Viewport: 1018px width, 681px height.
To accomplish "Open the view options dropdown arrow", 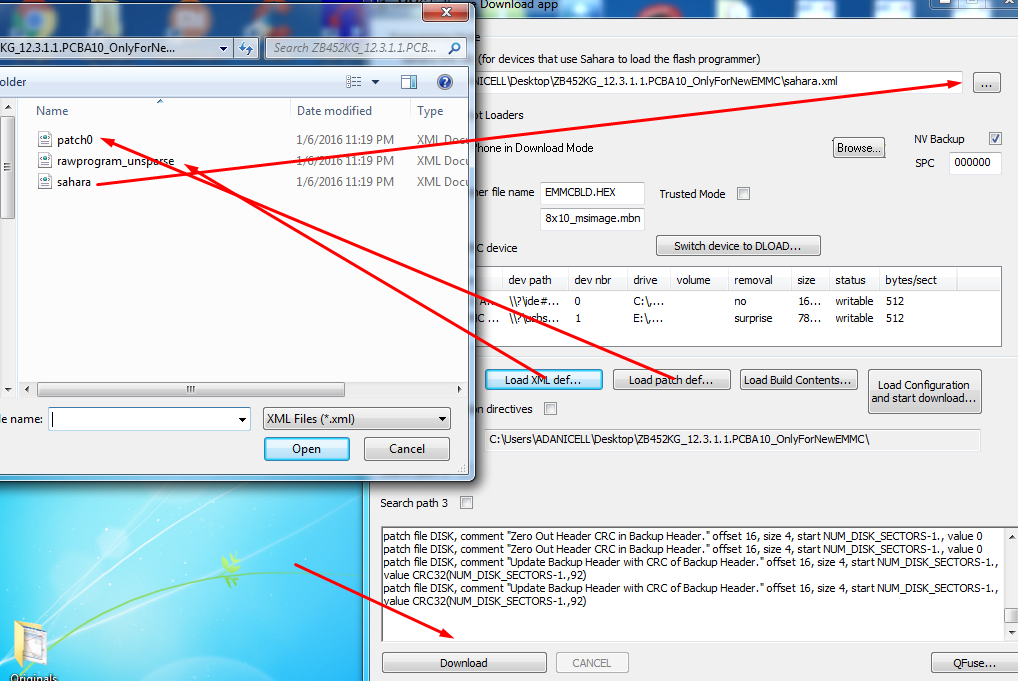I will (375, 82).
